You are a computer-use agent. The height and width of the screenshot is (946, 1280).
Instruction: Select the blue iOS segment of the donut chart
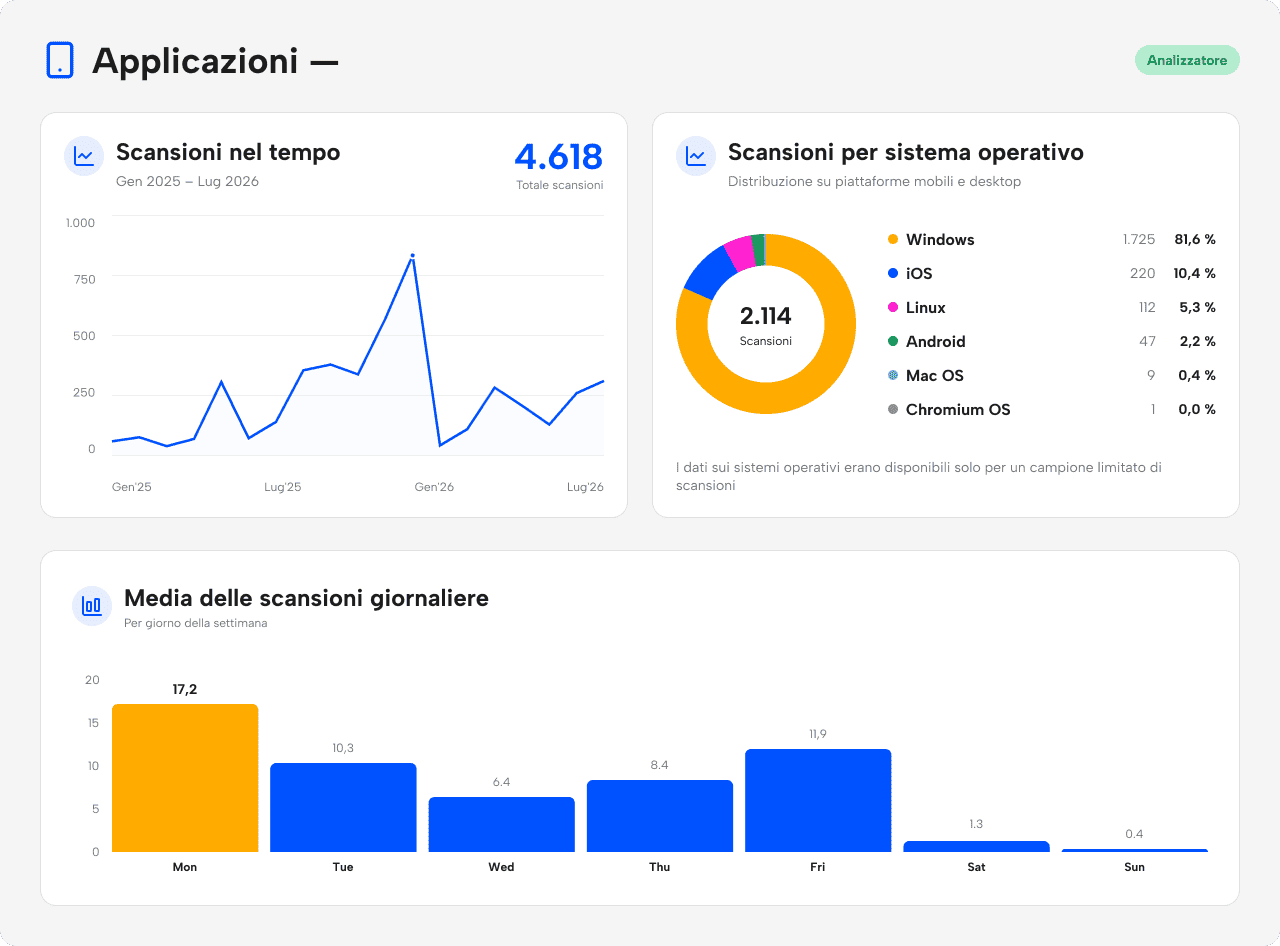pos(709,272)
